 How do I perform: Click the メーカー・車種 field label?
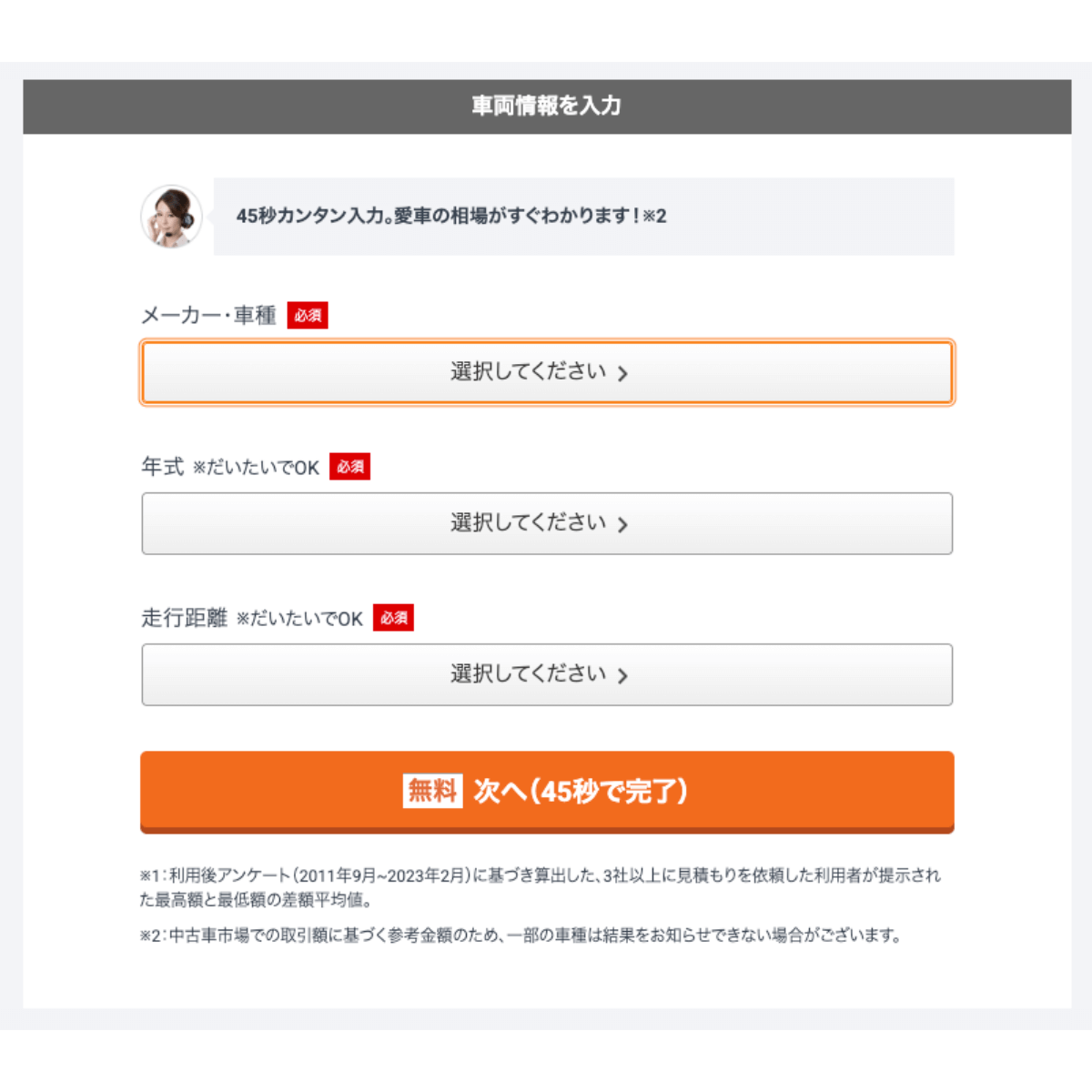pos(208,316)
